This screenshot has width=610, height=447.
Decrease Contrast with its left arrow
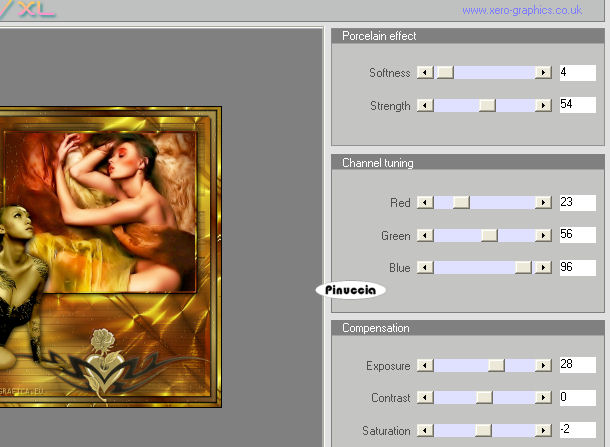pos(425,397)
